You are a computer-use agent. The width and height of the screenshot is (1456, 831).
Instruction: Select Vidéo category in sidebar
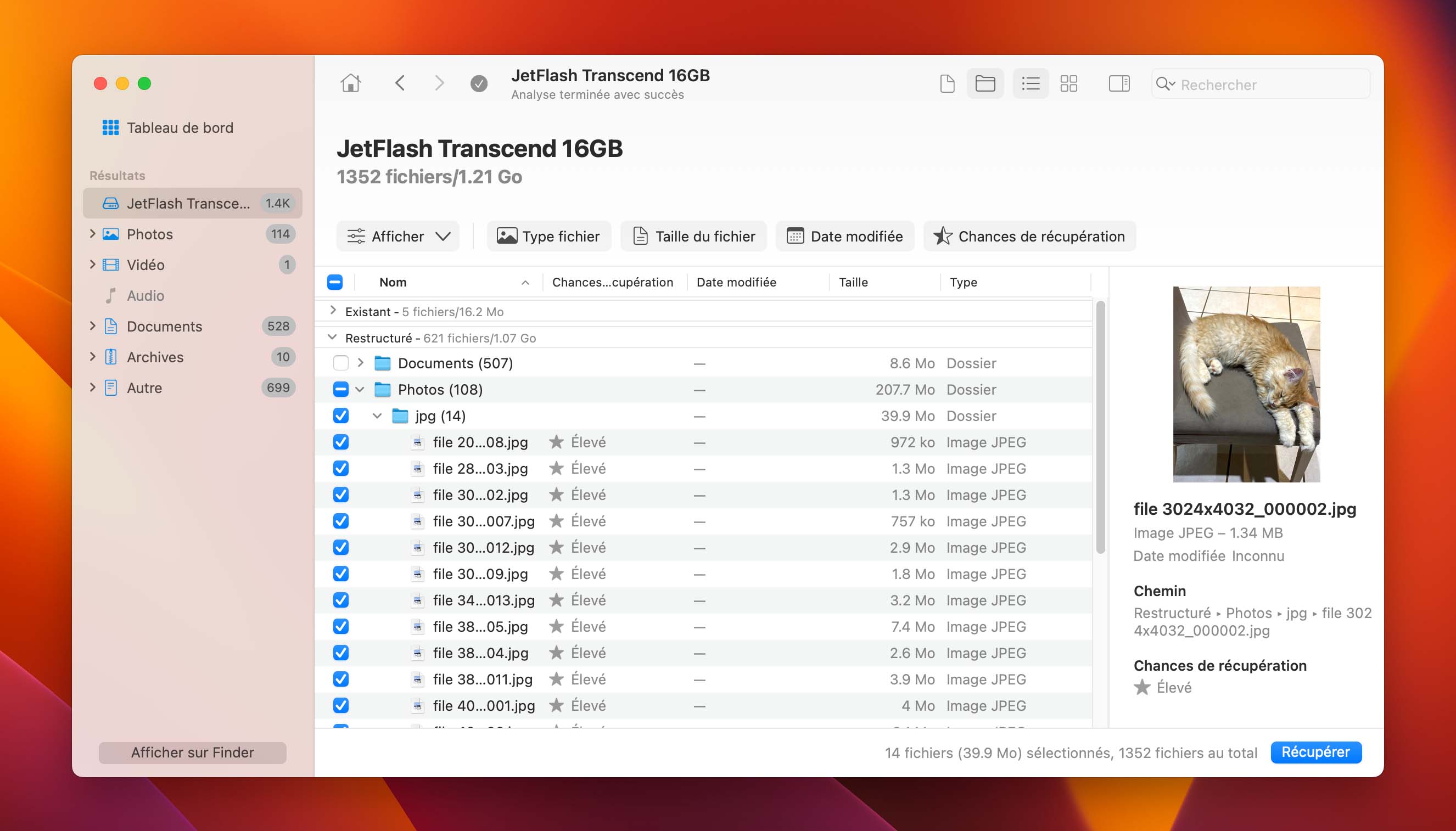click(x=192, y=265)
